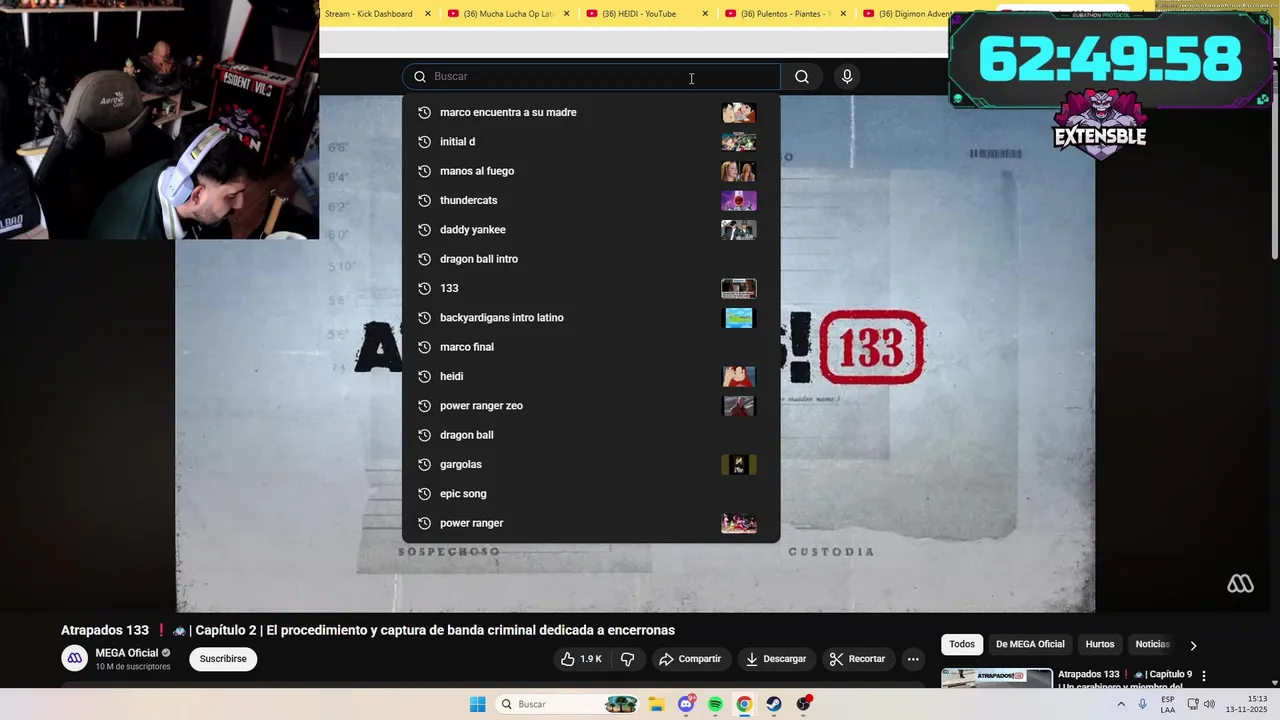The height and width of the screenshot is (720, 1280).
Task: Click history clock icon beside 'gargolas'
Action: click(x=424, y=464)
